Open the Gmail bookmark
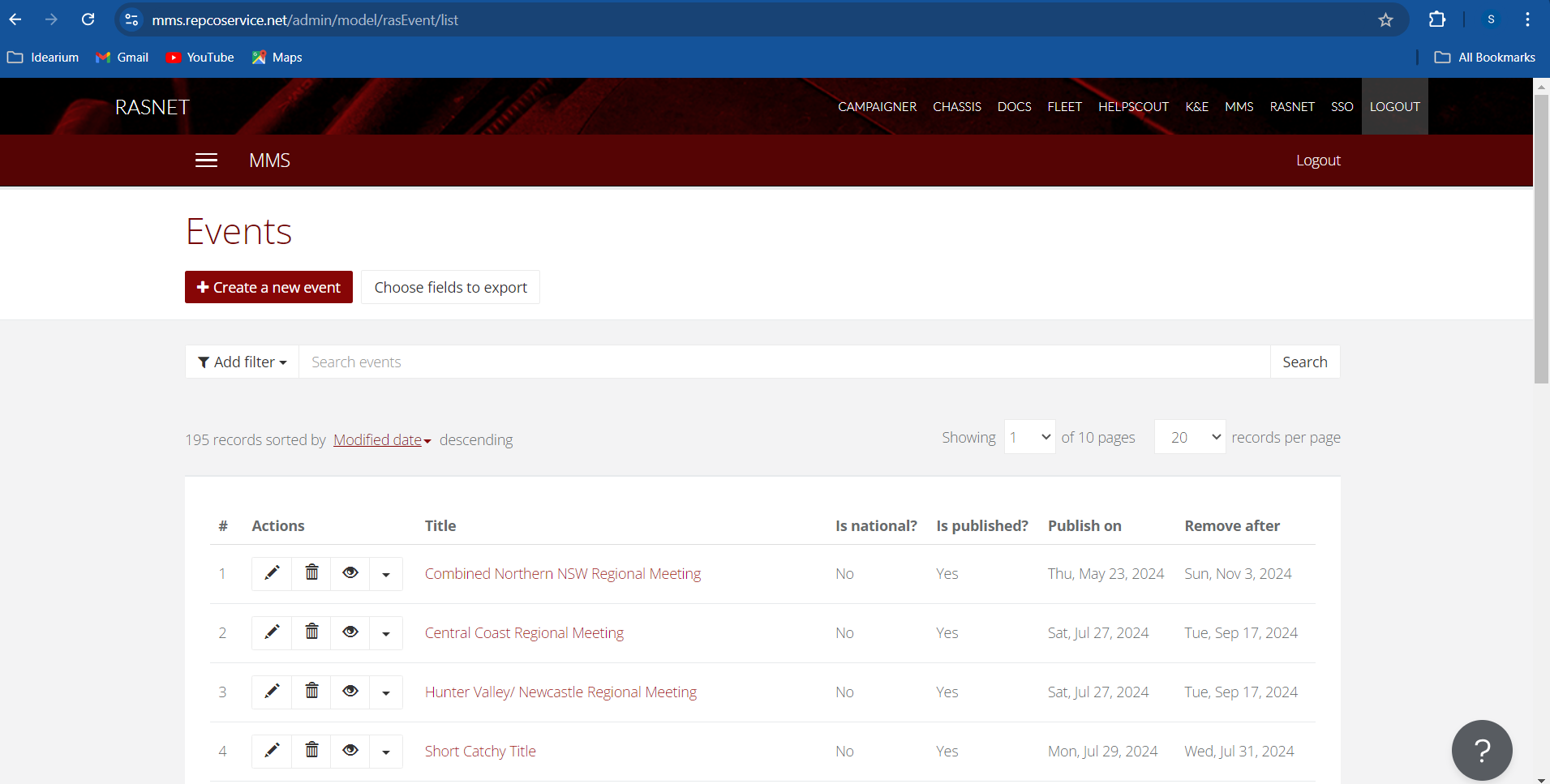The width and height of the screenshot is (1550, 784). click(122, 58)
